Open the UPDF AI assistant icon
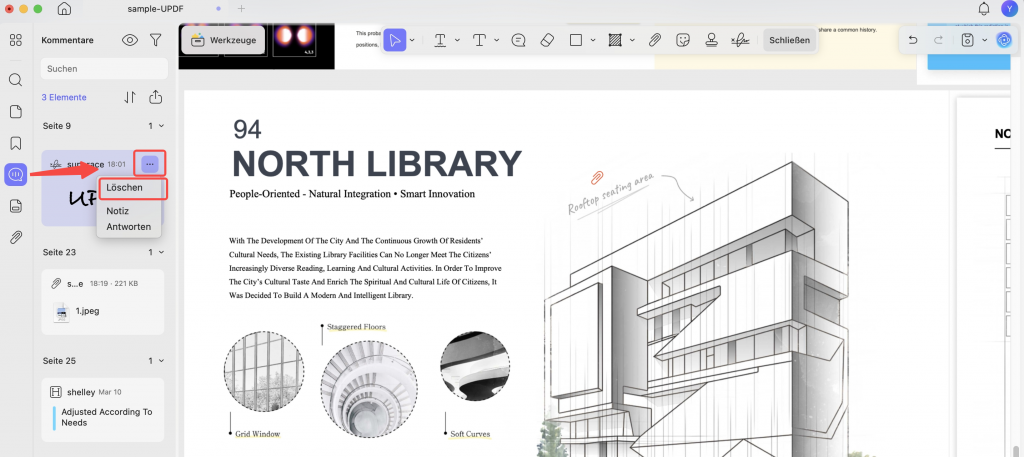The height and width of the screenshot is (457, 1024). (1004, 40)
